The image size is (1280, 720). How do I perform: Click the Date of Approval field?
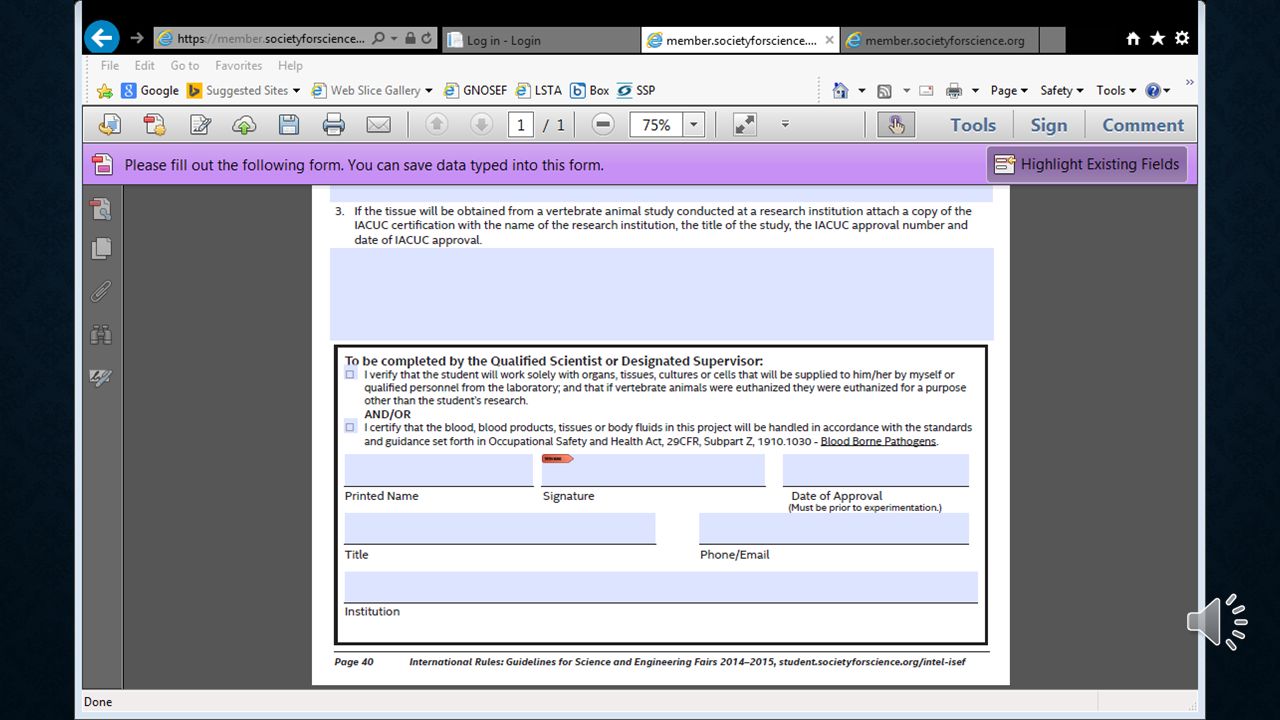click(876, 470)
